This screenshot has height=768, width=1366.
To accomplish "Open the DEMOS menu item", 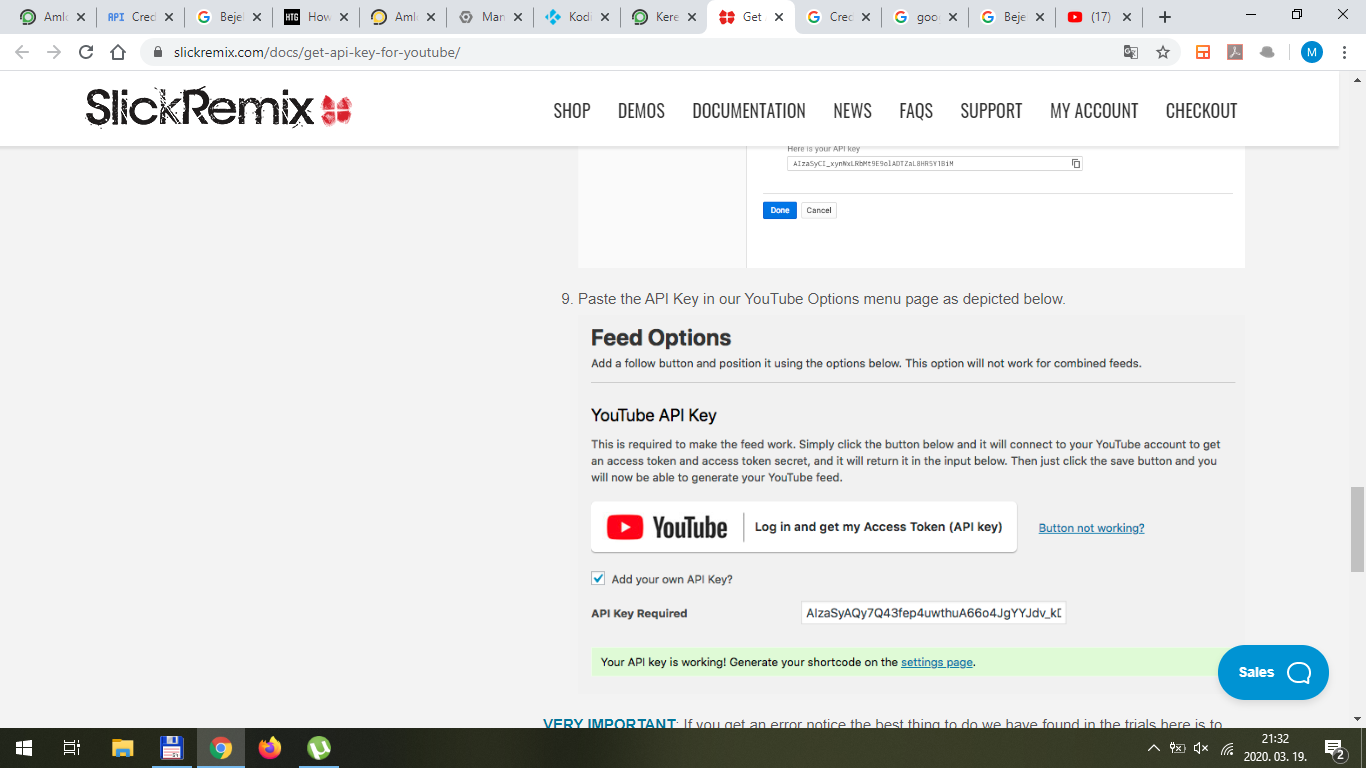I will [x=641, y=111].
